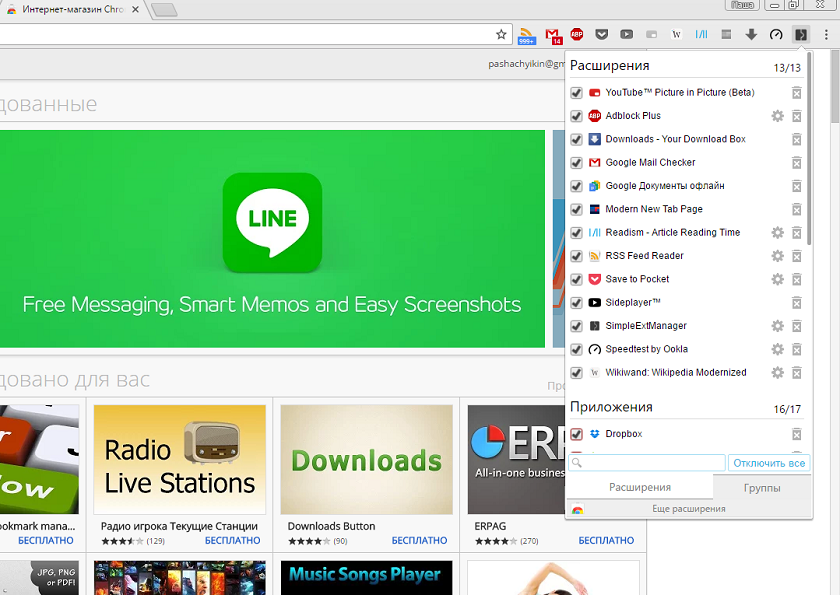Delete Sideplayer extension via trash icon
Image resolution: width=840 pixels, height=595 pixels.
tap(797, 303)
